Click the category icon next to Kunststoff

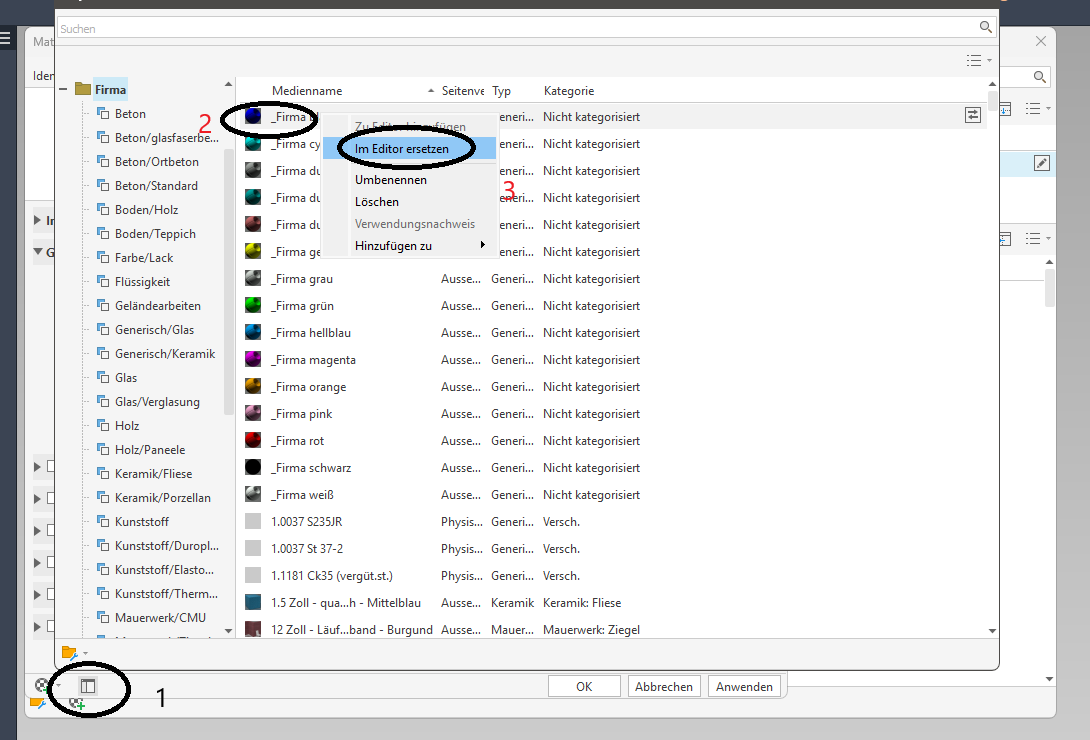(x=103, y=520)
